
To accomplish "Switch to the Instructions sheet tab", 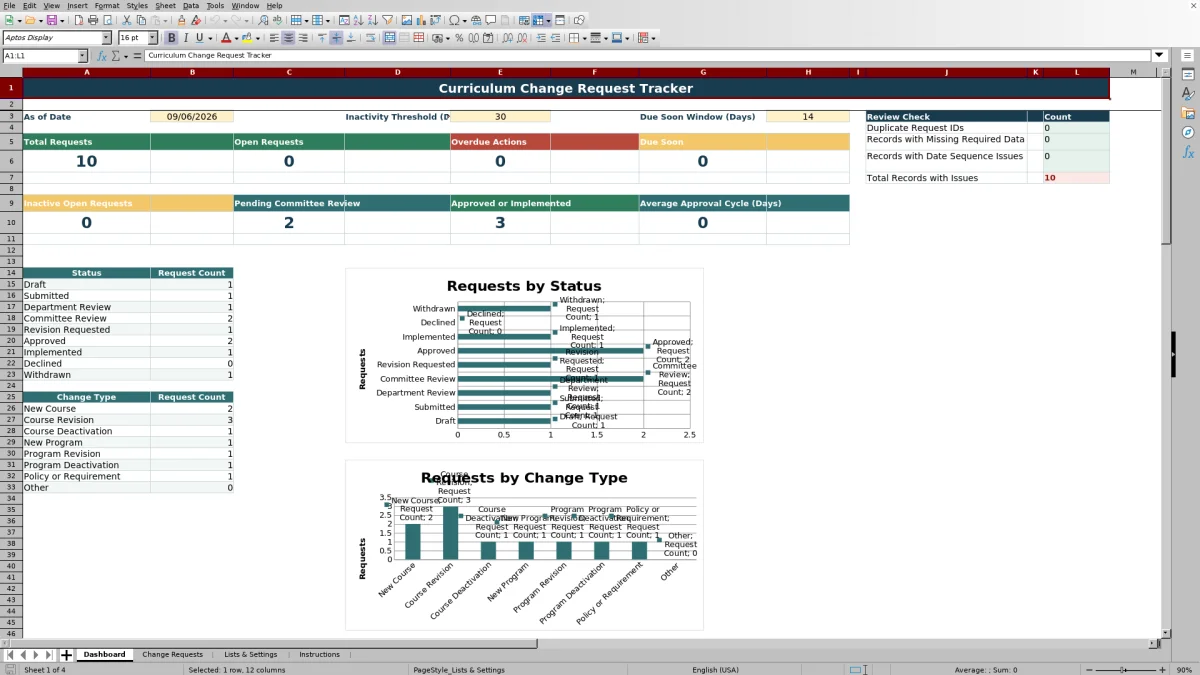I will [319, 655].
